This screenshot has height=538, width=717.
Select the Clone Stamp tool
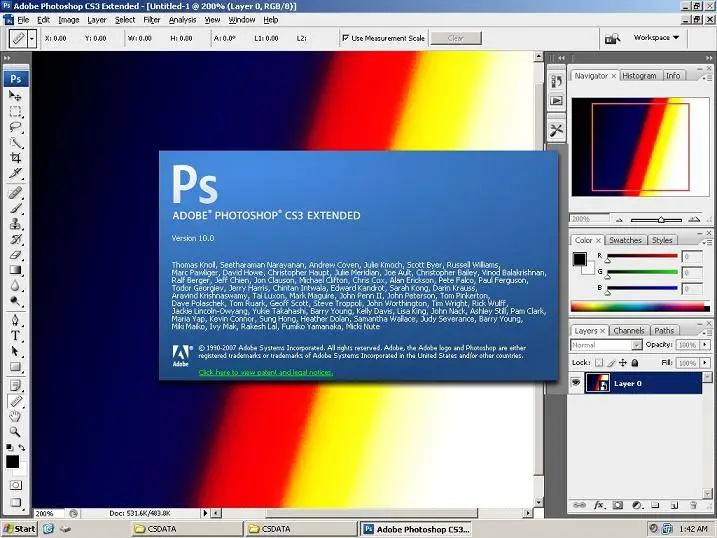15,224
